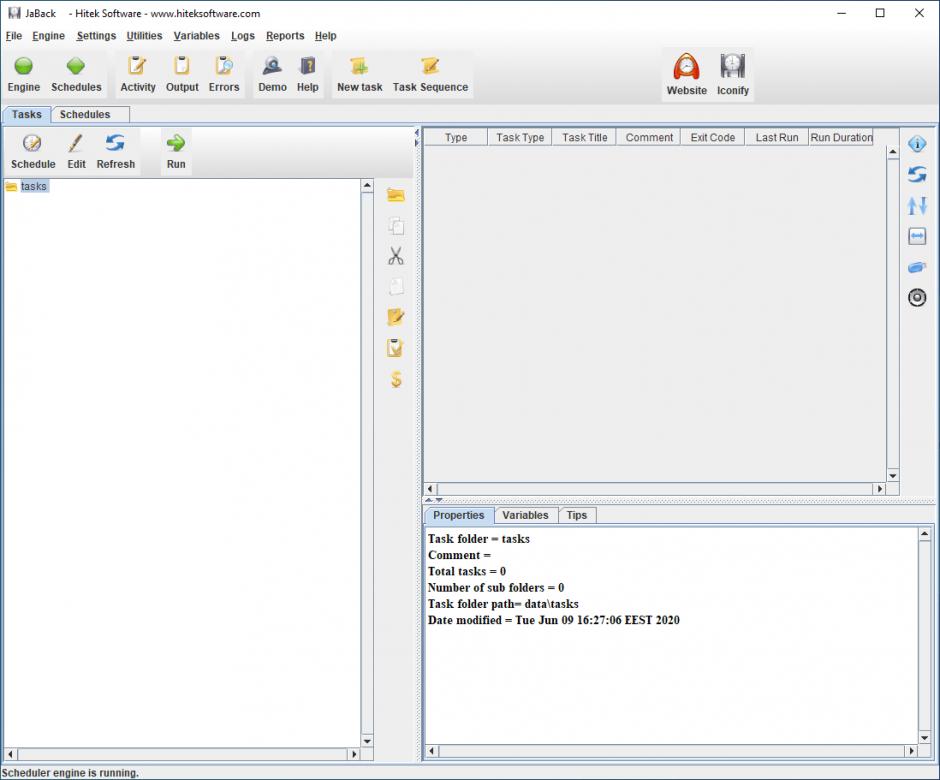This screenshot has height=780, width=940.
Task: Sort by Comment column header
Action: pyautogui.click(x=649, y=137)
